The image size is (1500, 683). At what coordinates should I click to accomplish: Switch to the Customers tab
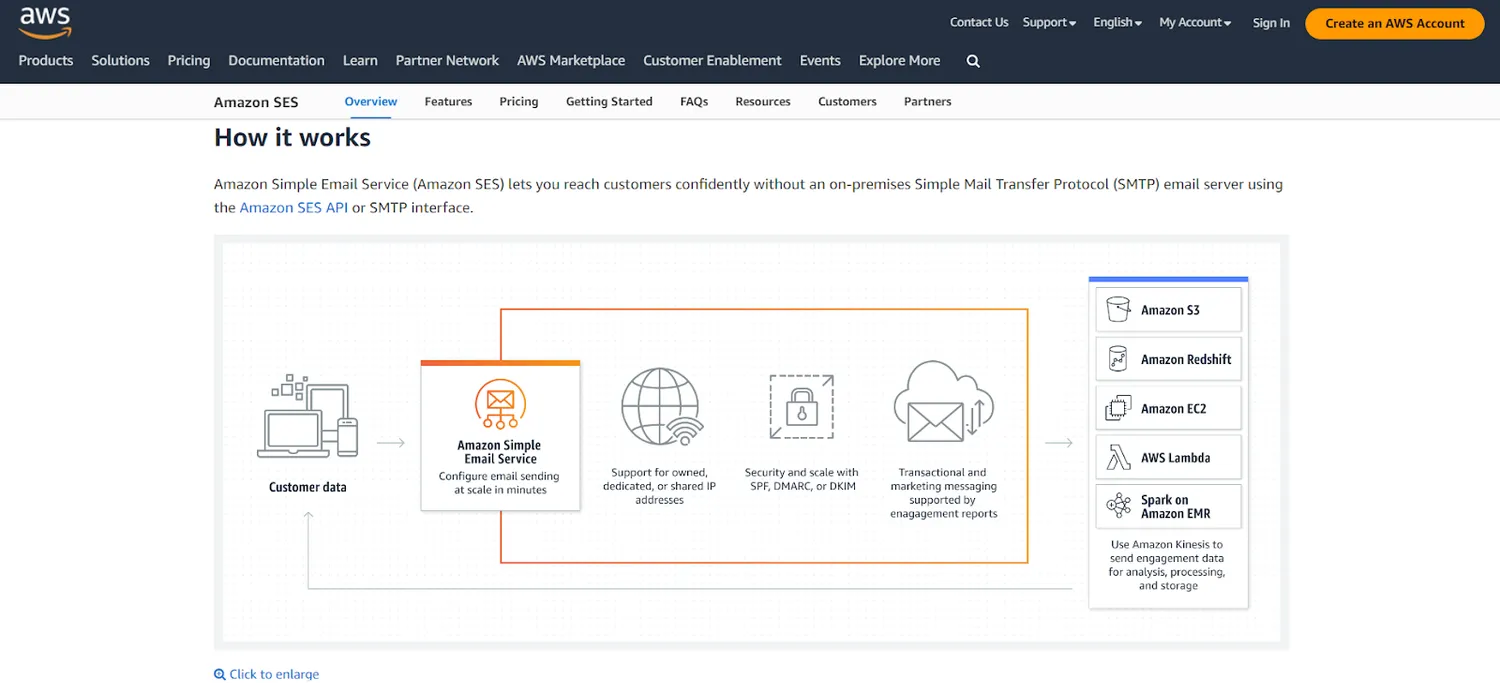pyautogui.click(x=847, y=101)
